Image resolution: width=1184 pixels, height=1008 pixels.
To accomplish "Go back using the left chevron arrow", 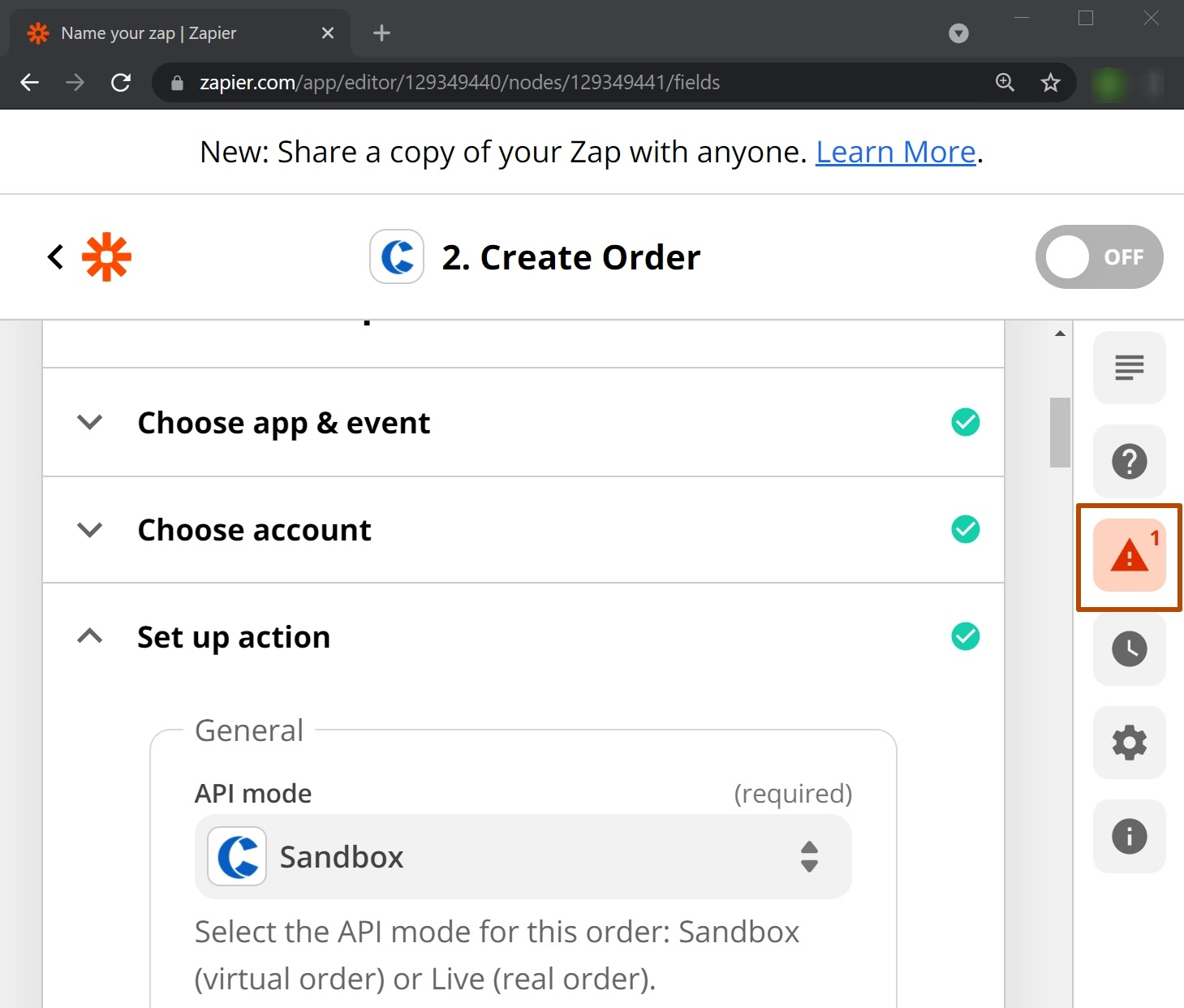I will (x=55, y=257).
